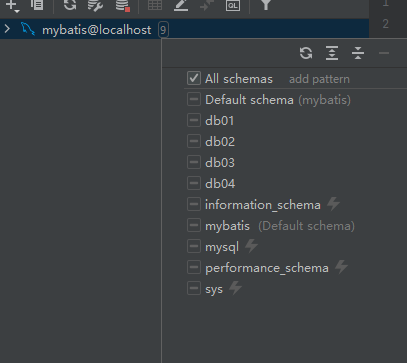This screenshot has width=407, height=363.
Task: Click the Duplicate data source icon
Action: (x=37, y=5)
